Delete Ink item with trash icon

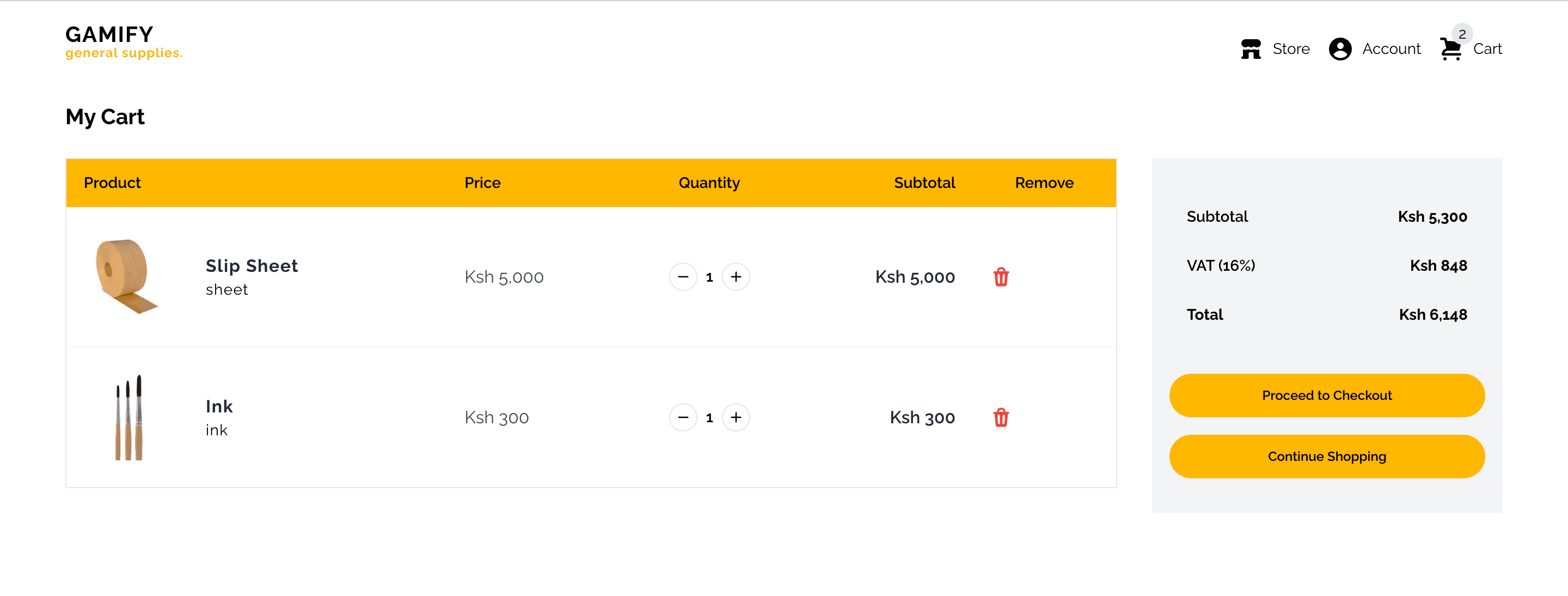pyautogui.click(x=1001, y=418)
